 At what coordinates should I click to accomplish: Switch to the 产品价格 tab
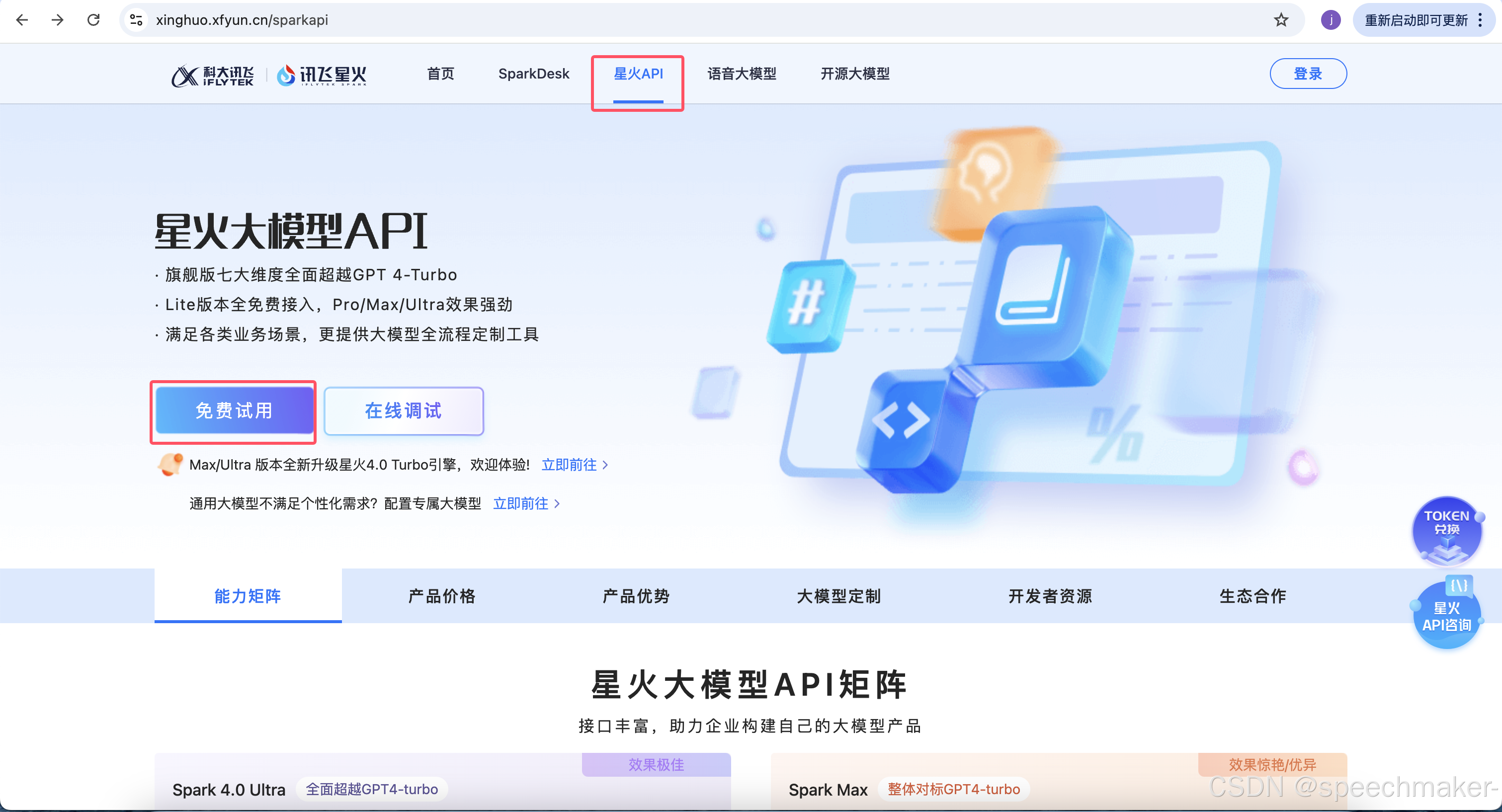coord(442,596)
